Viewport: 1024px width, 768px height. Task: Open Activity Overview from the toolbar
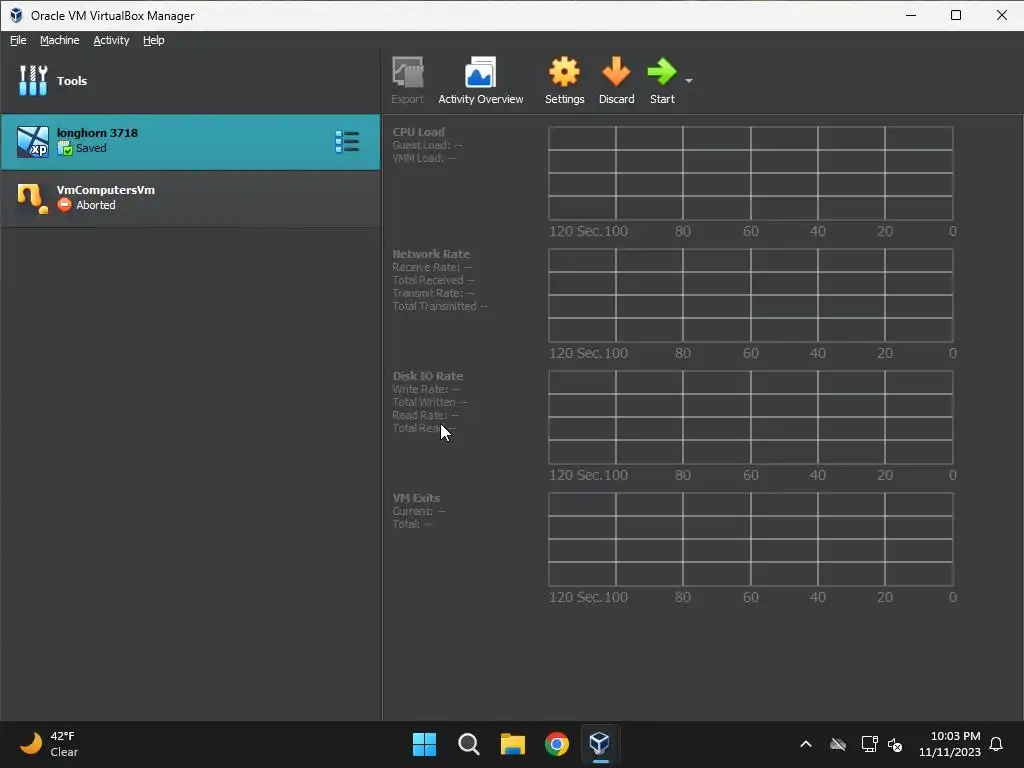click(481, 80)
